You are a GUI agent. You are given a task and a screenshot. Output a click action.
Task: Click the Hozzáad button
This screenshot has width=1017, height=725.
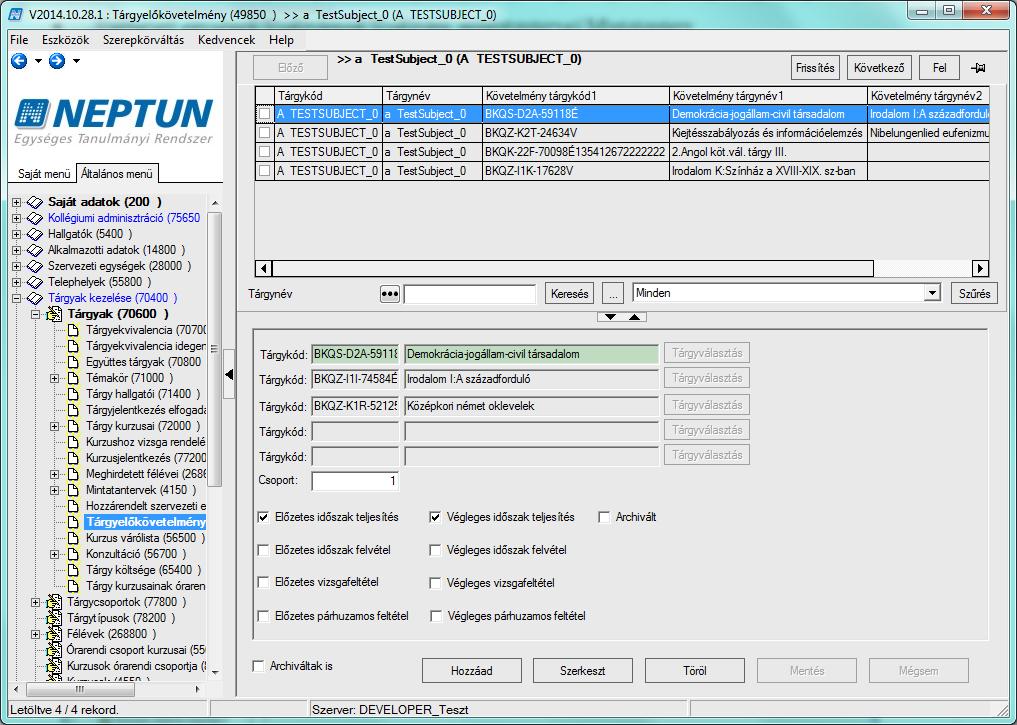[472, 671]
